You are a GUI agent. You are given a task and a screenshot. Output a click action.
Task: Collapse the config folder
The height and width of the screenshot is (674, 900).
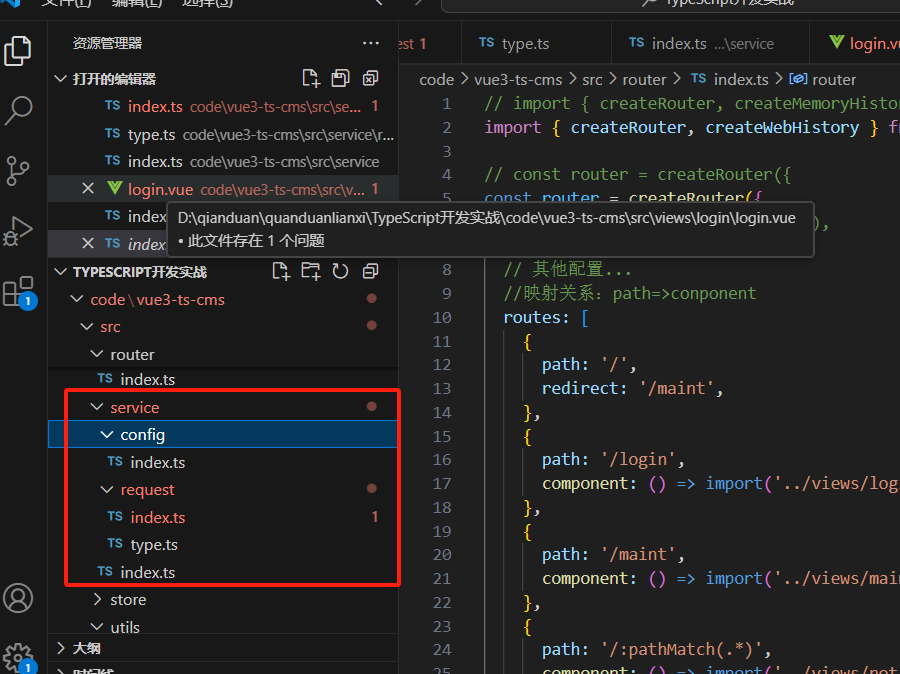107,435
